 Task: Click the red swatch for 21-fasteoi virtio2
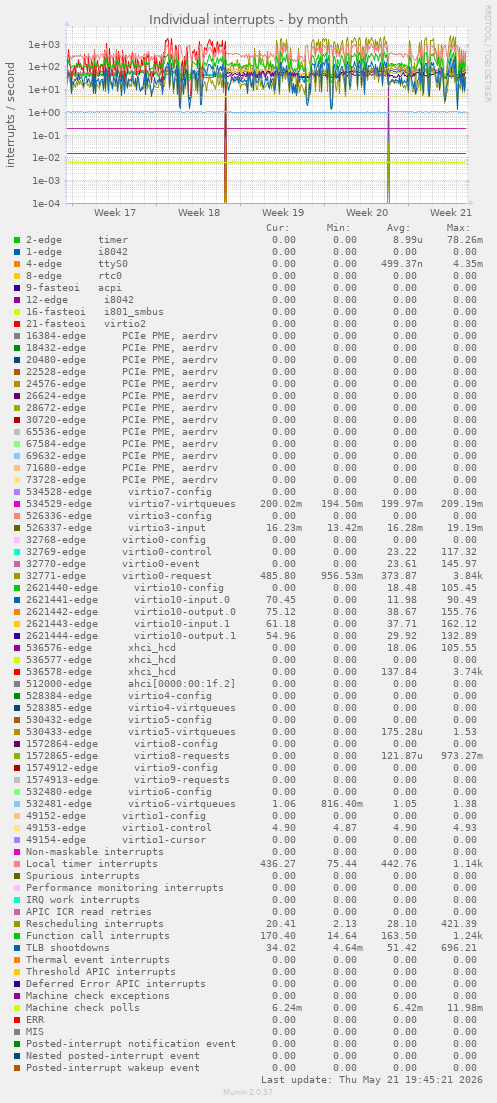17,324
